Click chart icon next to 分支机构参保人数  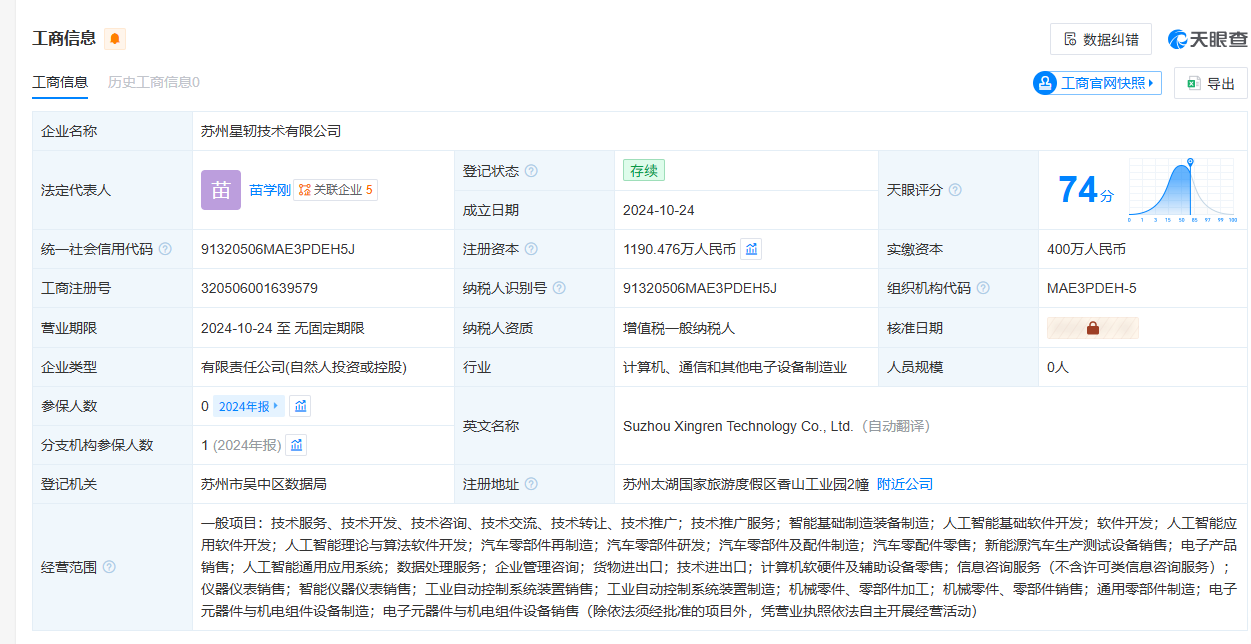297,445
